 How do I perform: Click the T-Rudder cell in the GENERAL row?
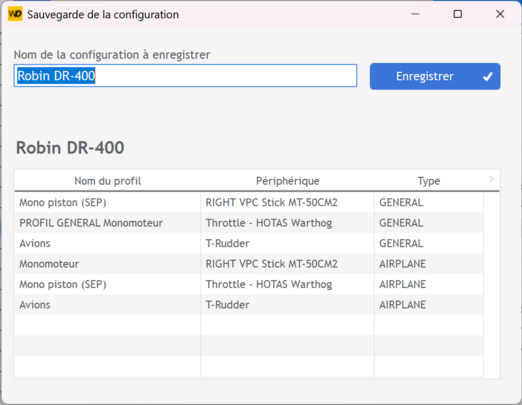click(287, 243)
